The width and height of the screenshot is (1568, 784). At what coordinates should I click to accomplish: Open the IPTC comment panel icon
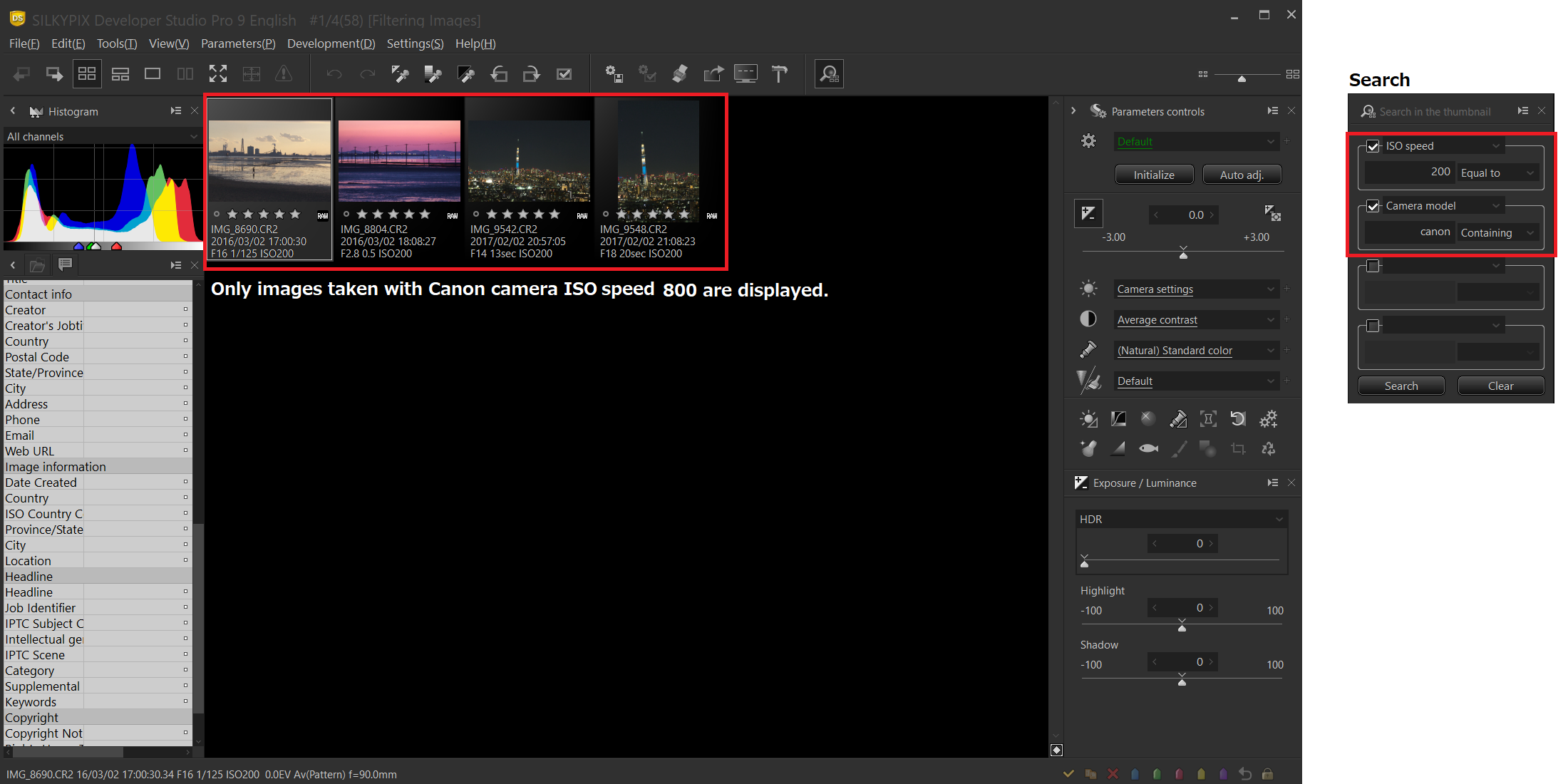click(x=65, y=265)
